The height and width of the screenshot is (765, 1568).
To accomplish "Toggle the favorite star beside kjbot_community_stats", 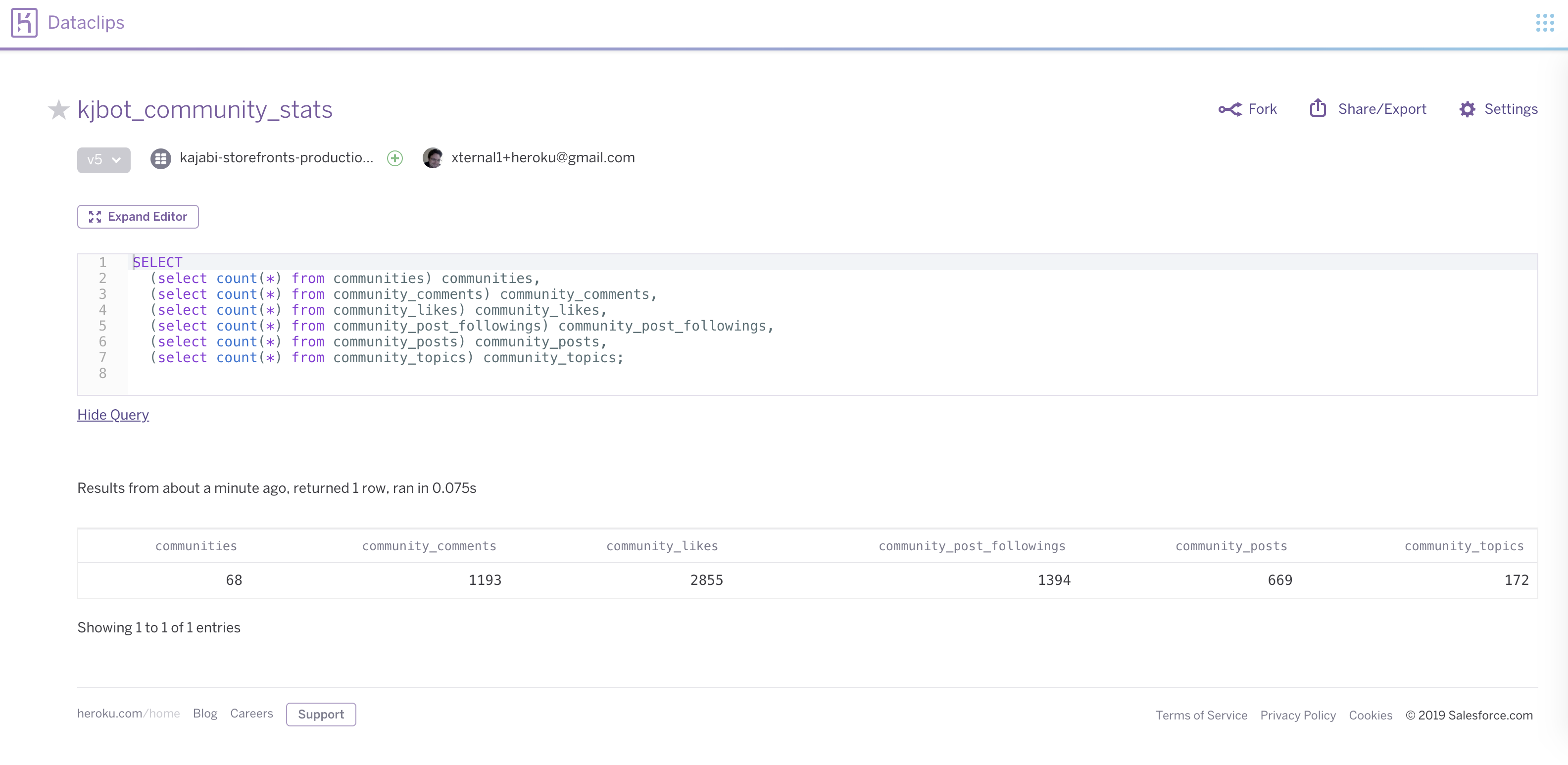I will (58, 109).
